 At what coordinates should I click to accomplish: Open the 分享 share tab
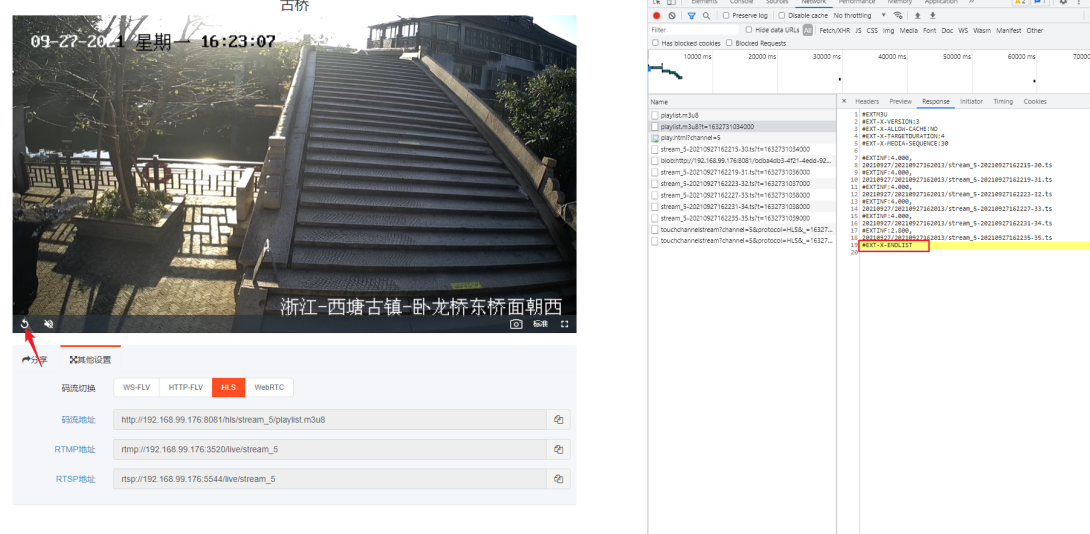[35, 360]
